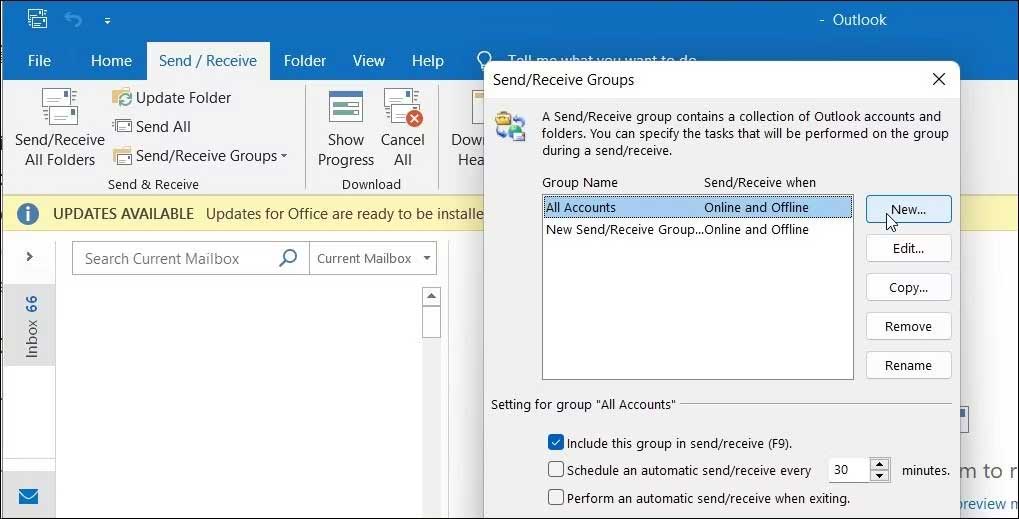The height and width of the screenshot is (519, 1019).
Task: Open the File menu tab
Action: 39,61
